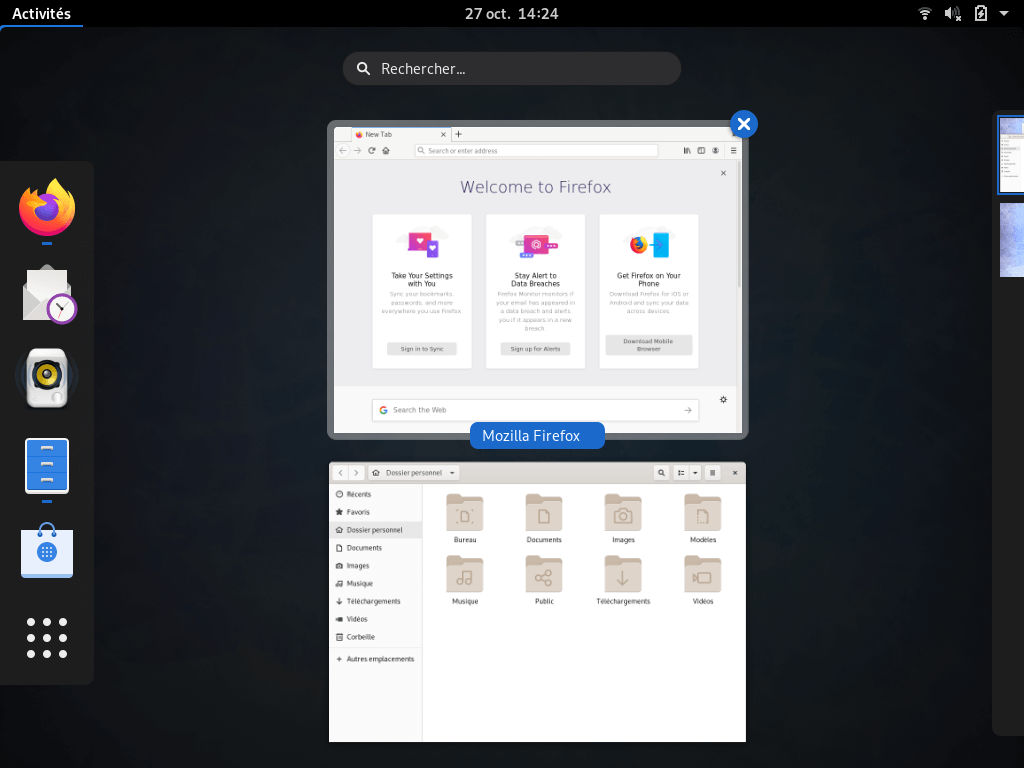Click the muted volume icon
Image resolution: width=1024 pixels, height=768 pixels.
point(953,13)
